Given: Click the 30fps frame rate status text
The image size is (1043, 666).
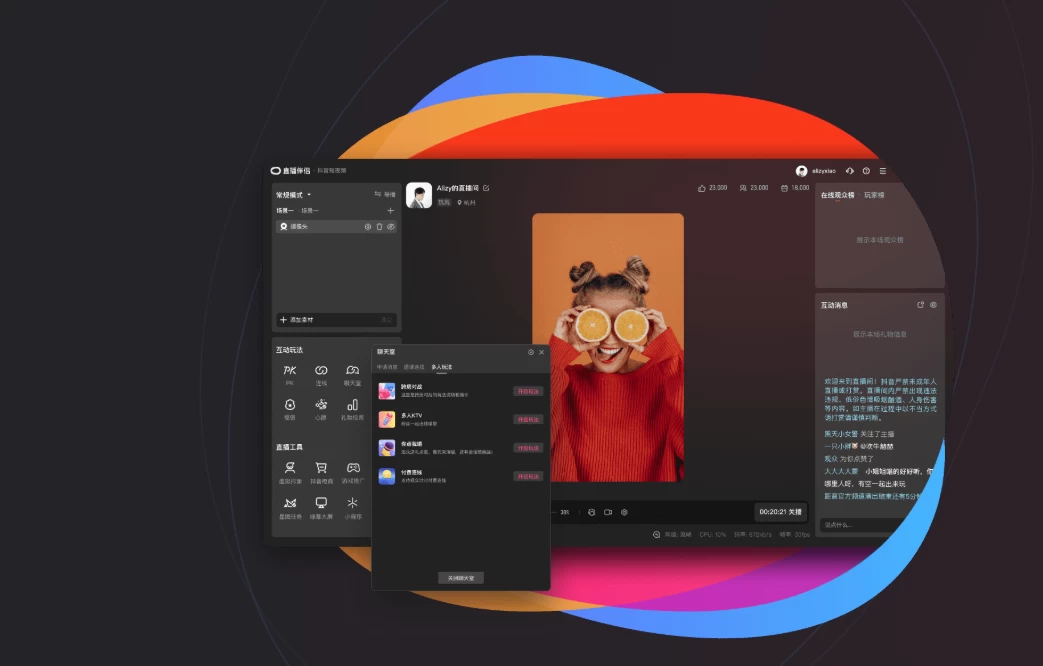Looking at the screenshot, I should tap(795, 534).
